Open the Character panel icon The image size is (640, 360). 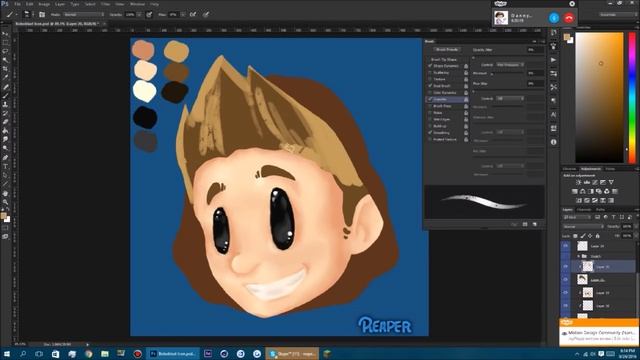click(x=553, y=115)
